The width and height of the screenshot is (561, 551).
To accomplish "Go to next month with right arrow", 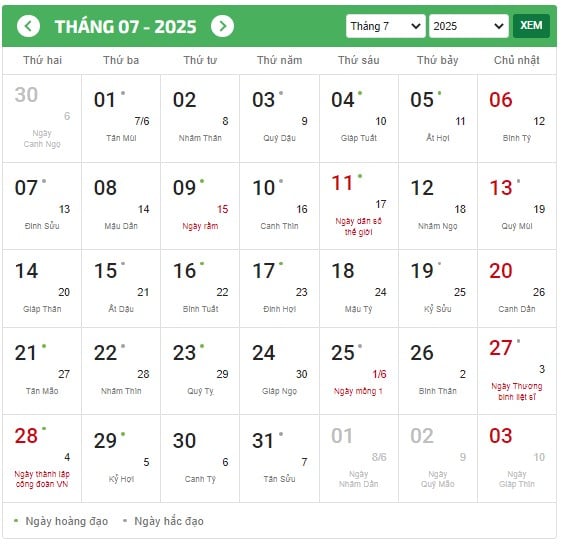I will tap(222, 26).
